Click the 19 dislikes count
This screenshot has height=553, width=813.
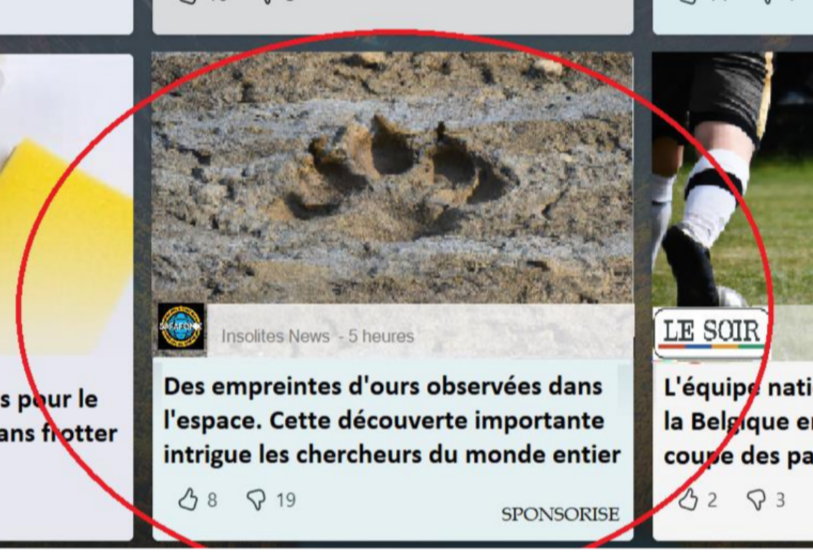286,500
